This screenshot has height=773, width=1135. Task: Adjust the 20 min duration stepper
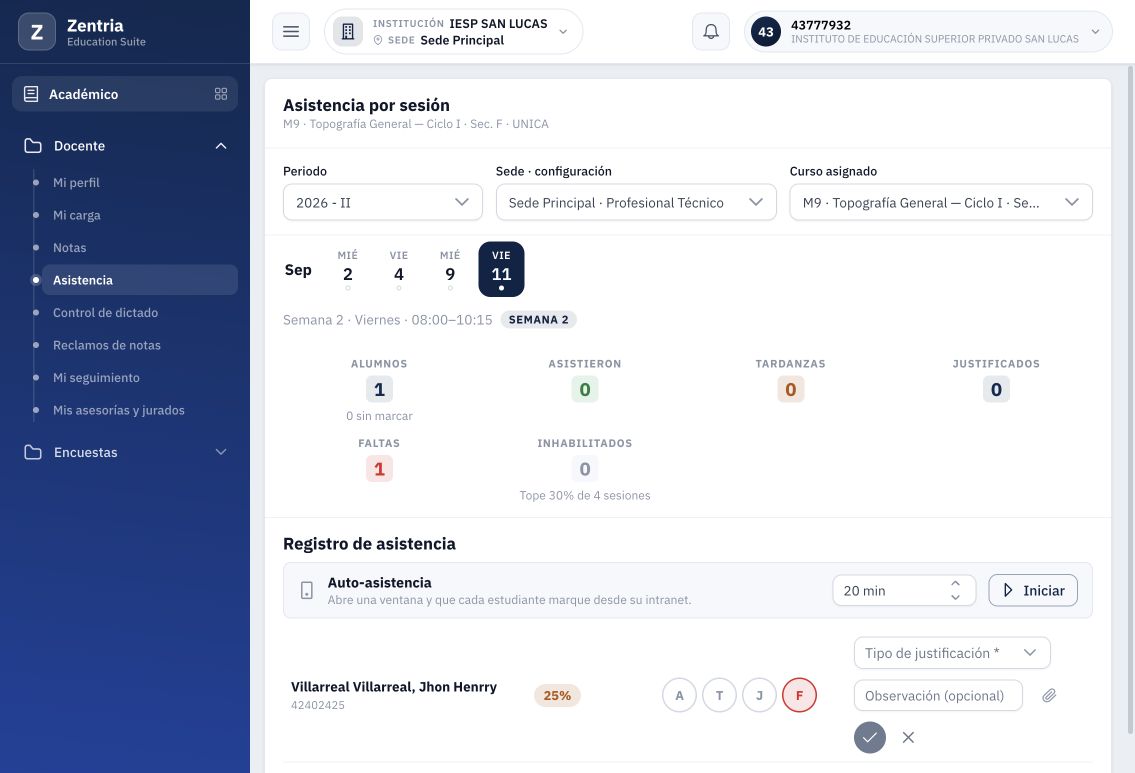point(955,591)
